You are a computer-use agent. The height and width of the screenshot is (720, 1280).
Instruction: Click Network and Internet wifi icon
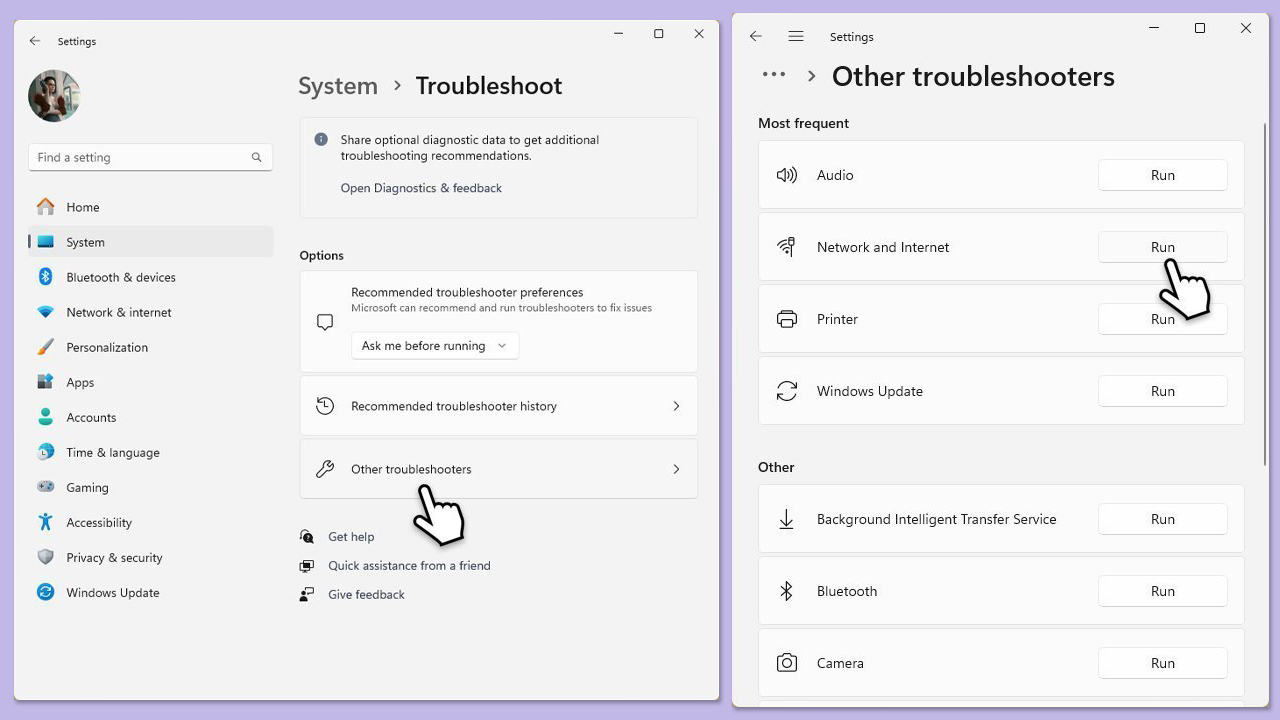click(787, 247)
